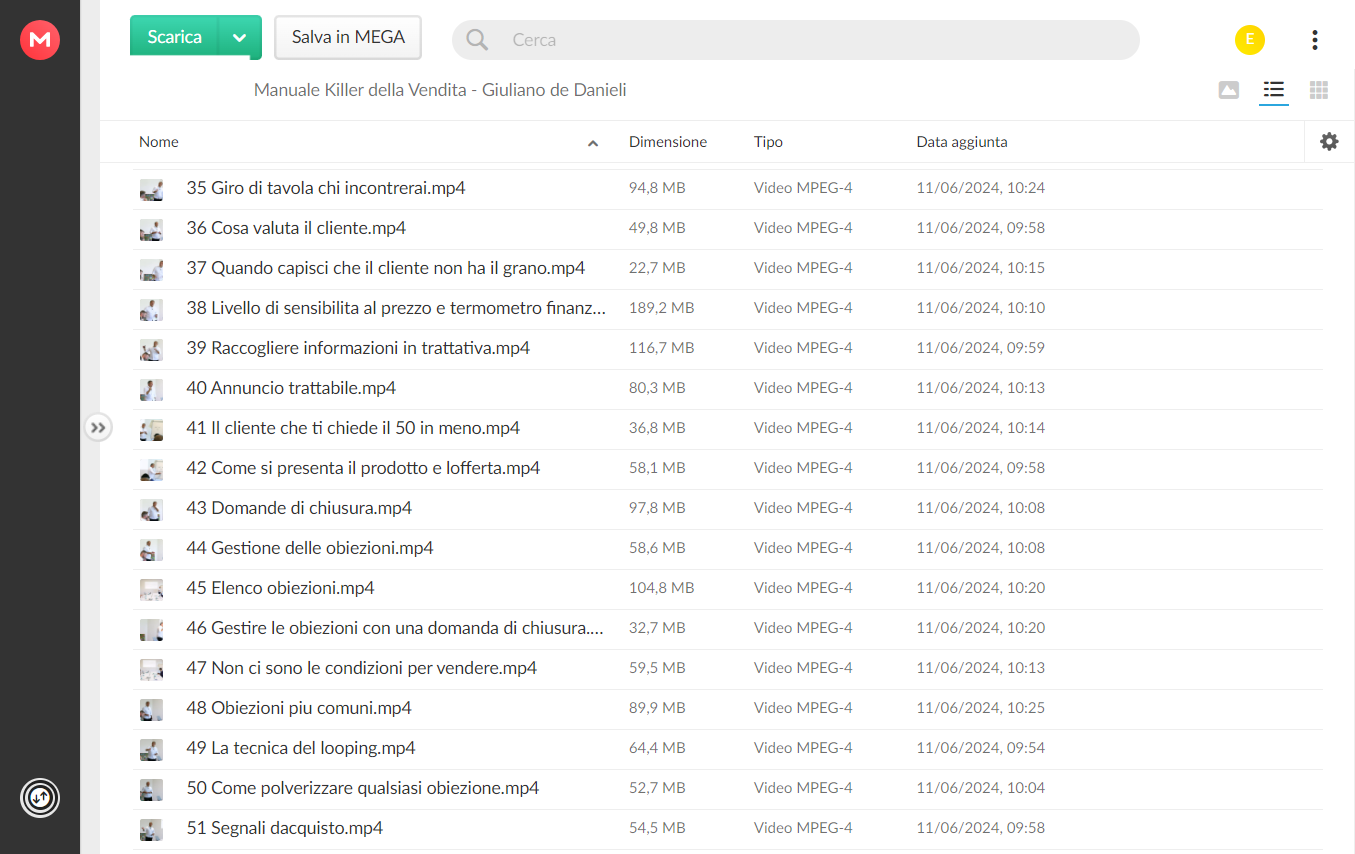The width and height of the screenshot is (1355, 854).
Task: Open the yellow user avatar E
Action: (1250, 40)
